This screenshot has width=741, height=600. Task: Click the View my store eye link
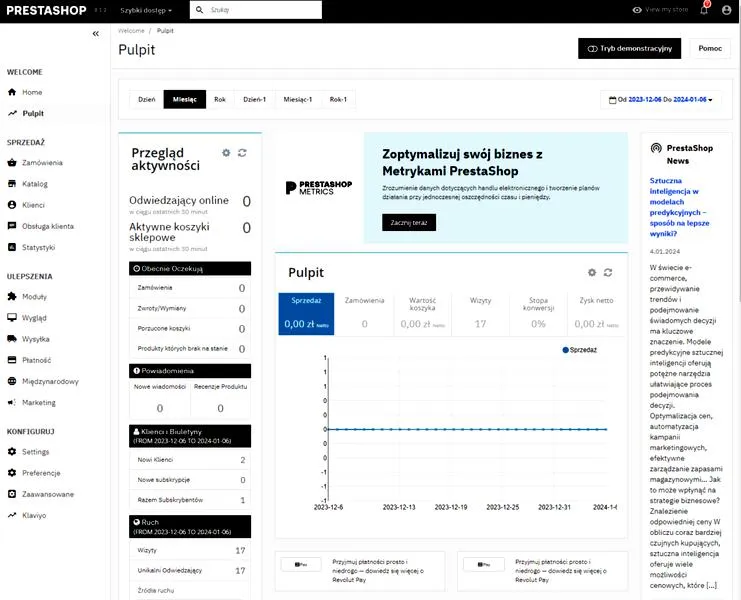click(660, 9)
